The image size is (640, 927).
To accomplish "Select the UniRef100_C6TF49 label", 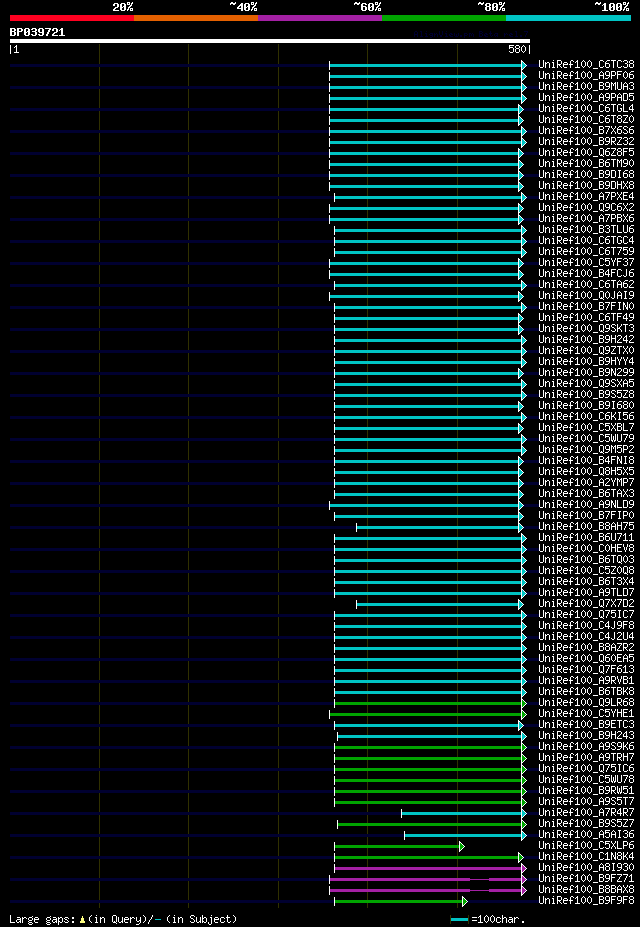I will coord(586,318).
